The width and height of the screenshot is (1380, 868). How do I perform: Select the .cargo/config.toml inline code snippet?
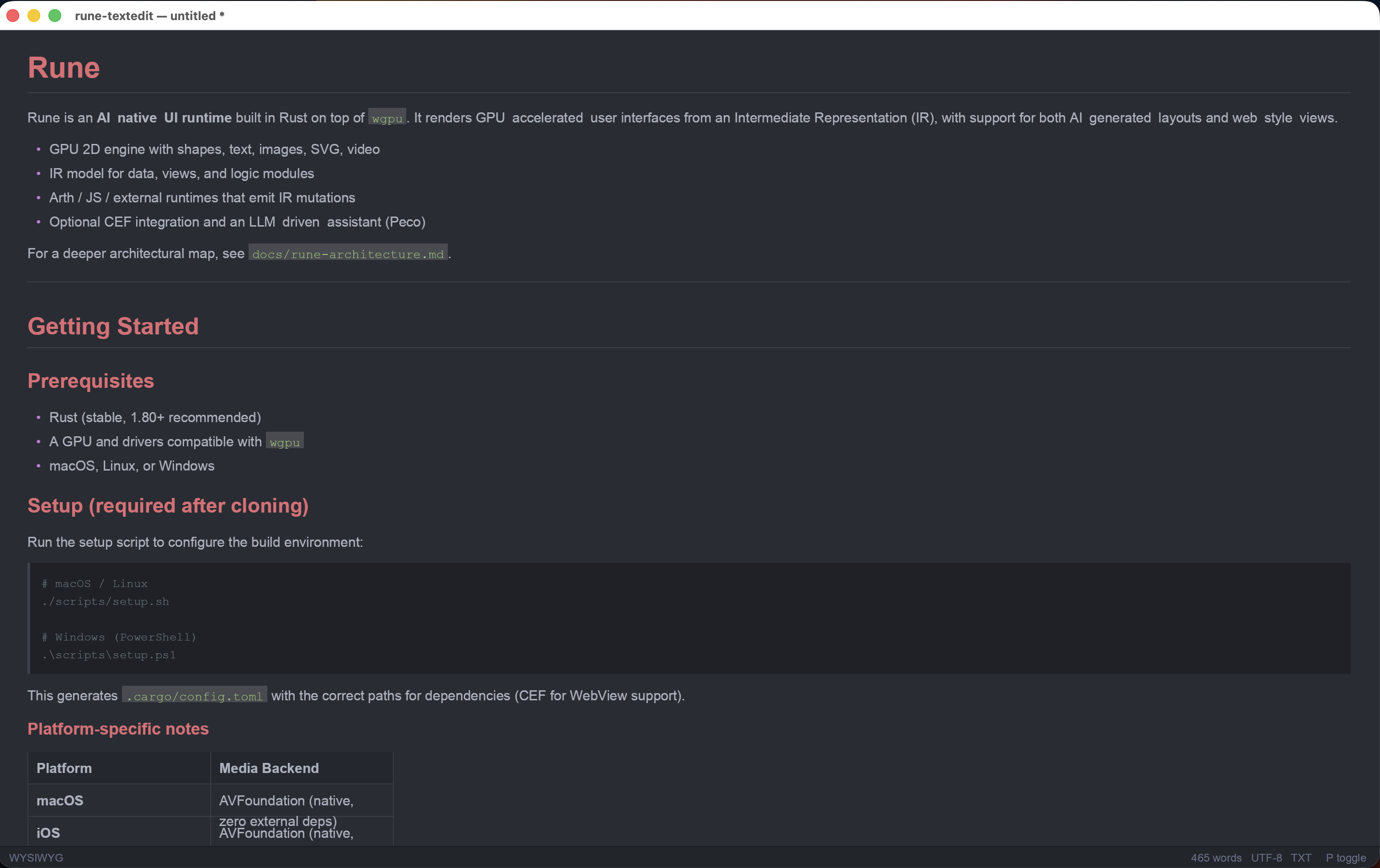(194, 696)
